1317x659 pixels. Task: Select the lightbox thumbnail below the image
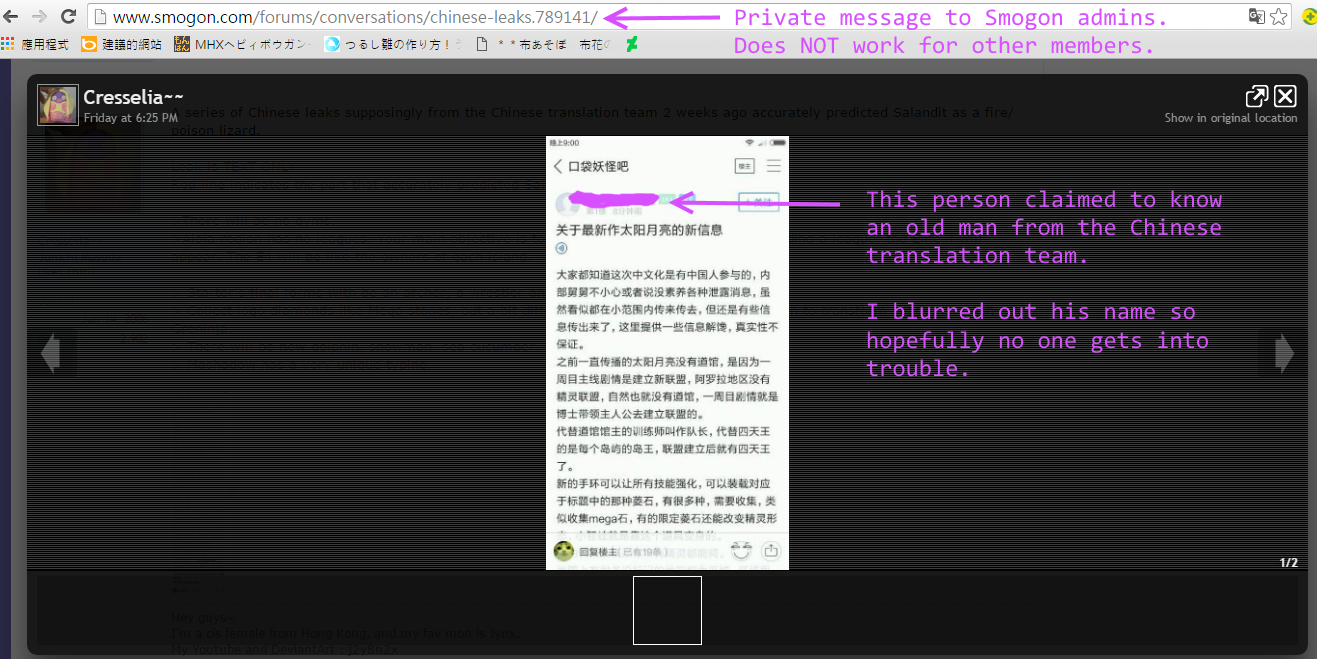667,610
